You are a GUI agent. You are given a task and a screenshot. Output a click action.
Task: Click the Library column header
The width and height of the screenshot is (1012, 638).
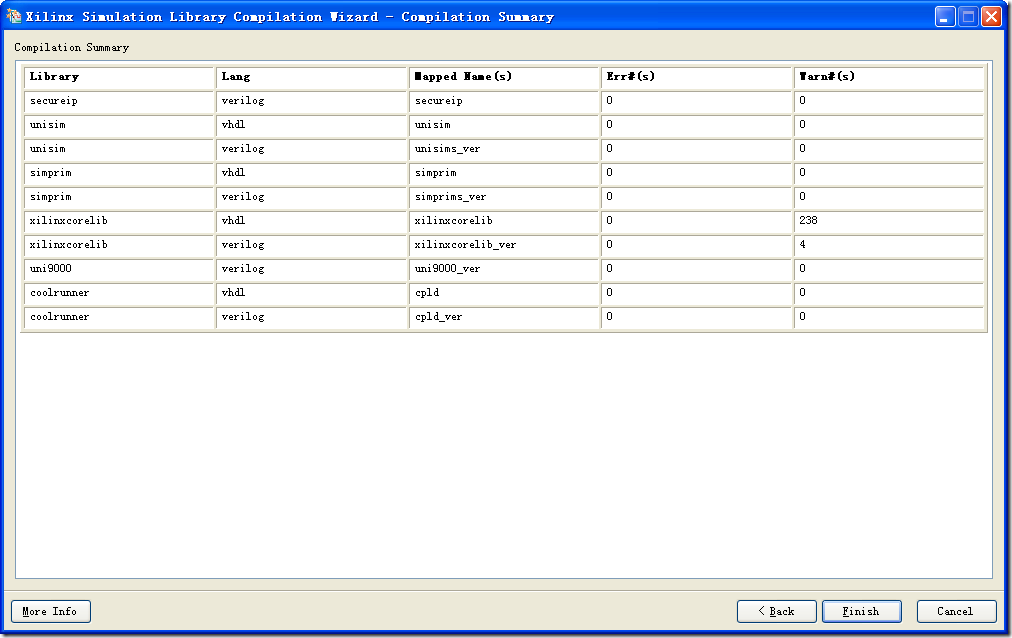click(118, 77)
